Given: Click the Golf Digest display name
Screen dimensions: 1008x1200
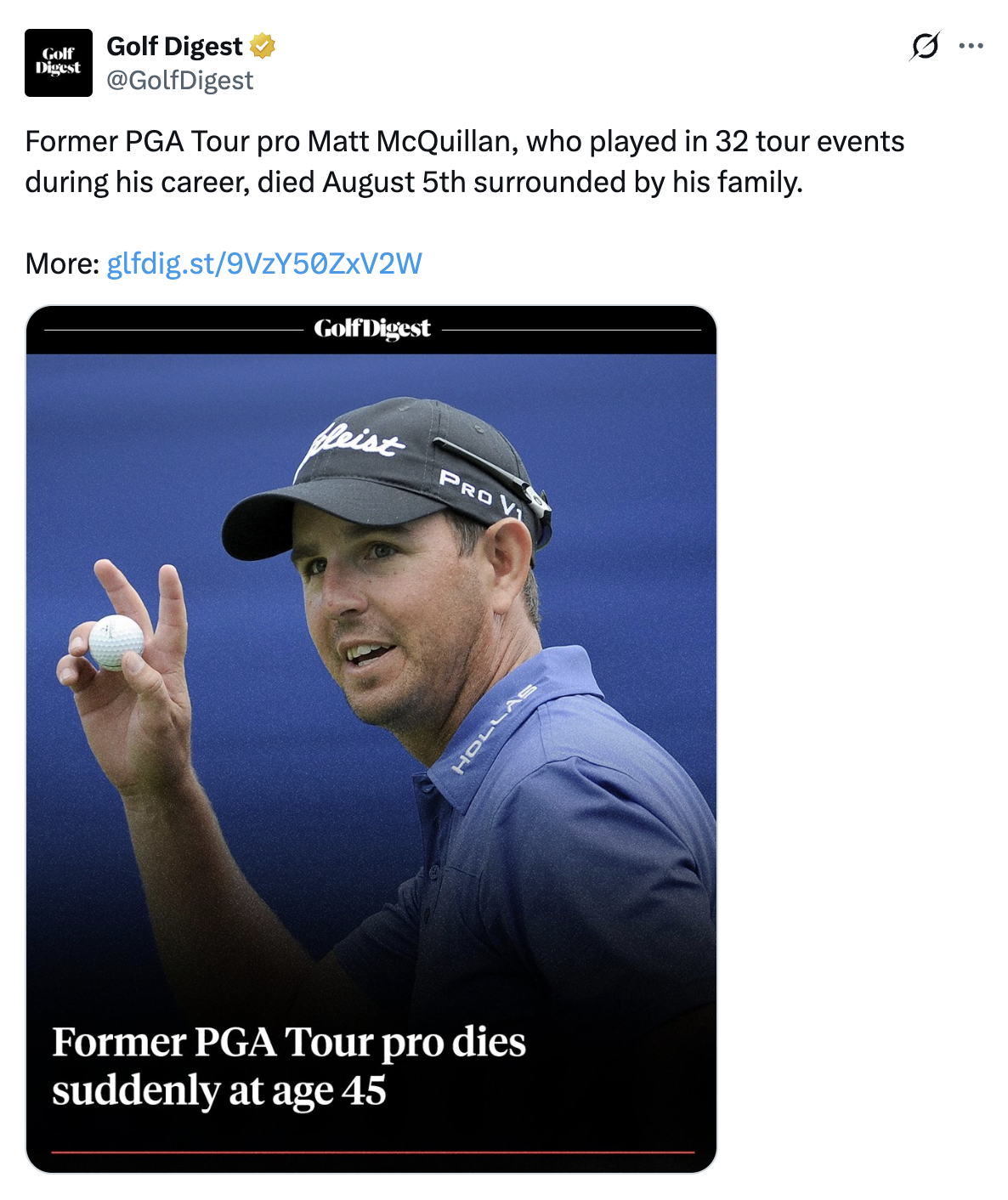Looking at the screenshot, I should 174,46.
